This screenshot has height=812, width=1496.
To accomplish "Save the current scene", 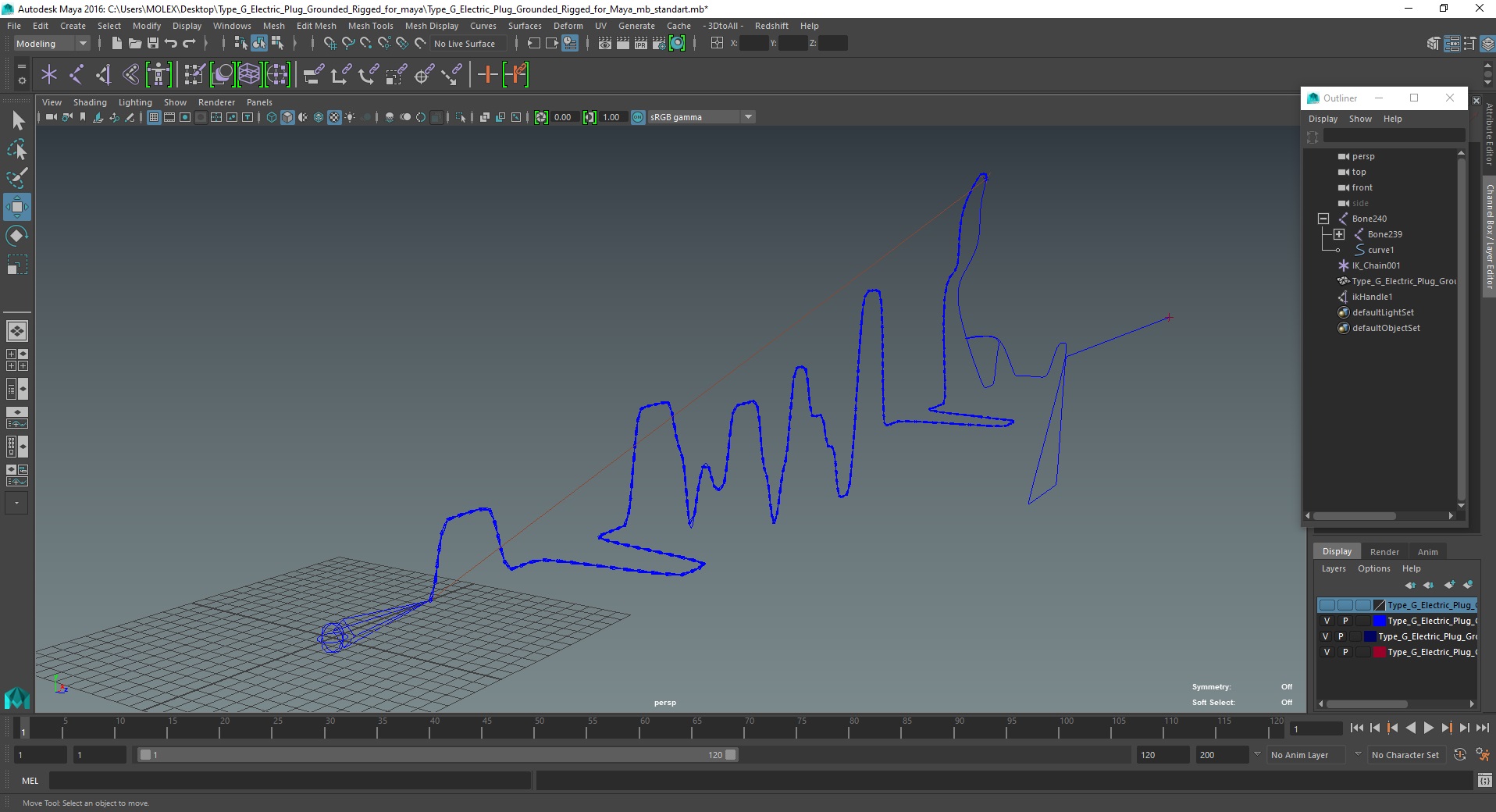I will tap(153, 43).
